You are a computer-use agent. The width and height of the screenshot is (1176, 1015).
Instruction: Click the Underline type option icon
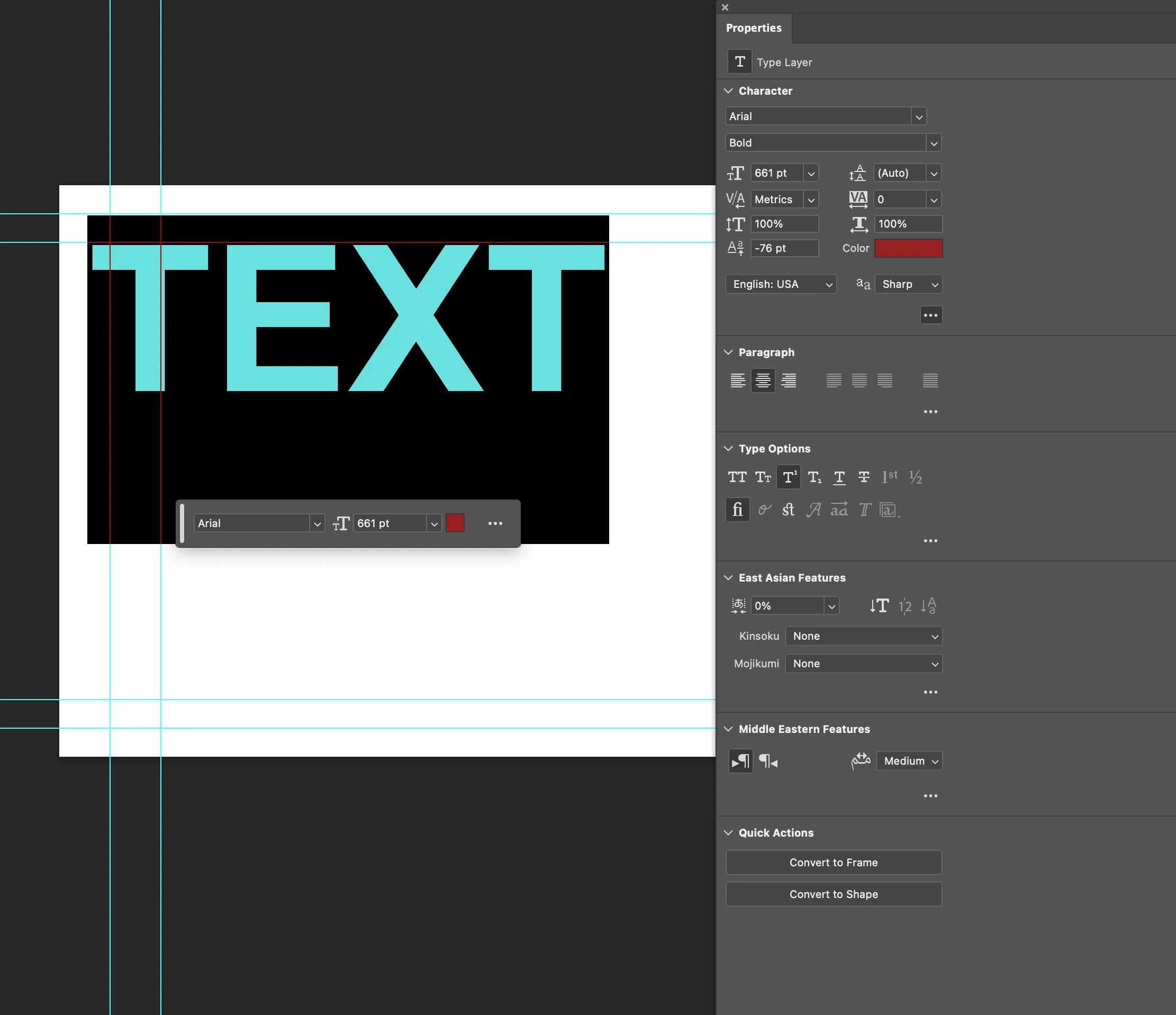tap(839, 477)
